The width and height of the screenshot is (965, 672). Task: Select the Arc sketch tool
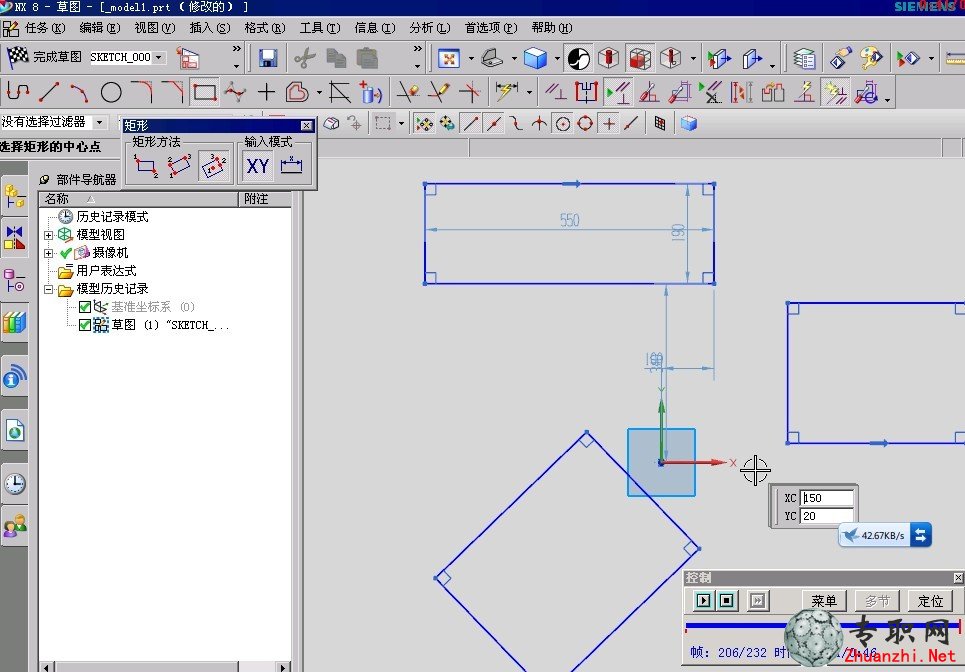click(79, 92)
